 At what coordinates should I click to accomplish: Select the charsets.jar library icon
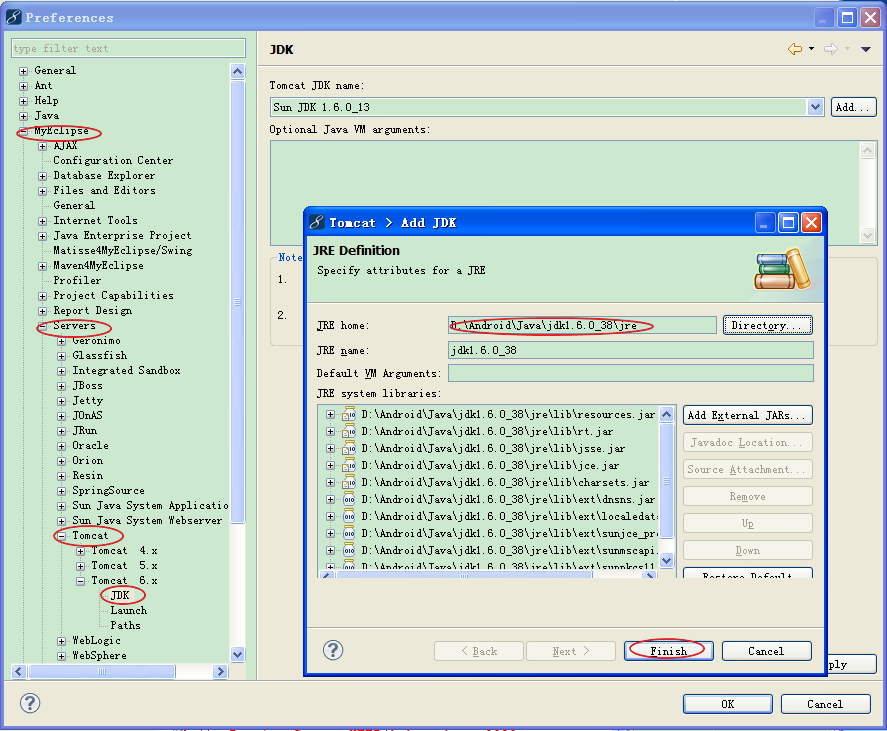(x=348, y=482)
